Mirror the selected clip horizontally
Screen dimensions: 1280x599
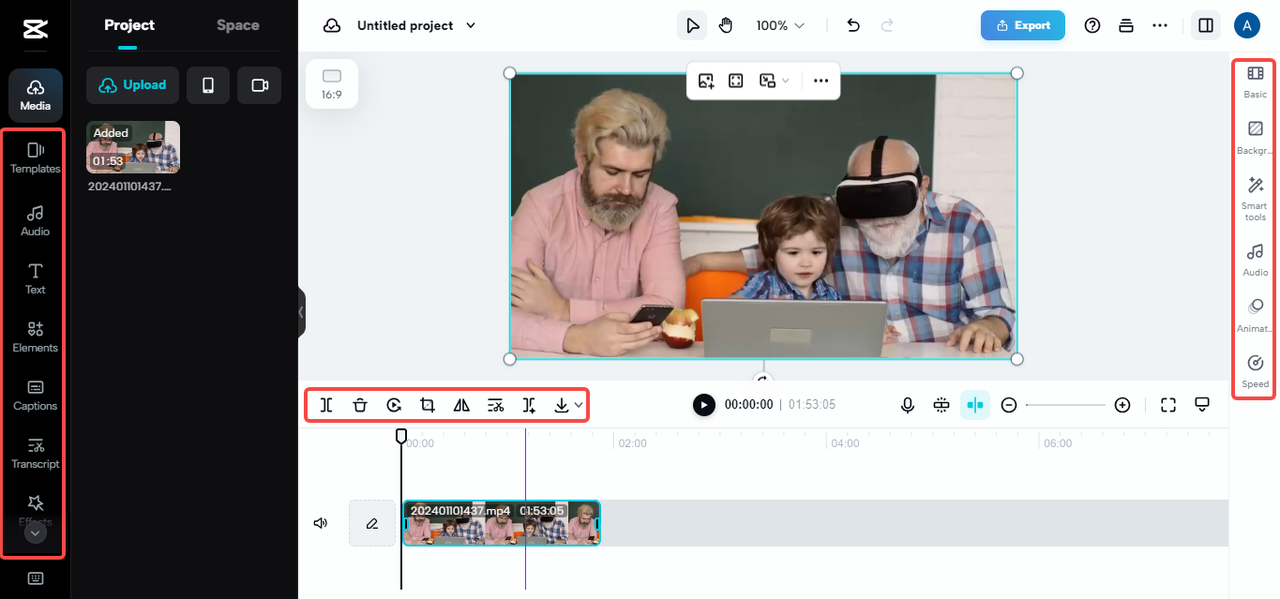[x=461, y=405]
